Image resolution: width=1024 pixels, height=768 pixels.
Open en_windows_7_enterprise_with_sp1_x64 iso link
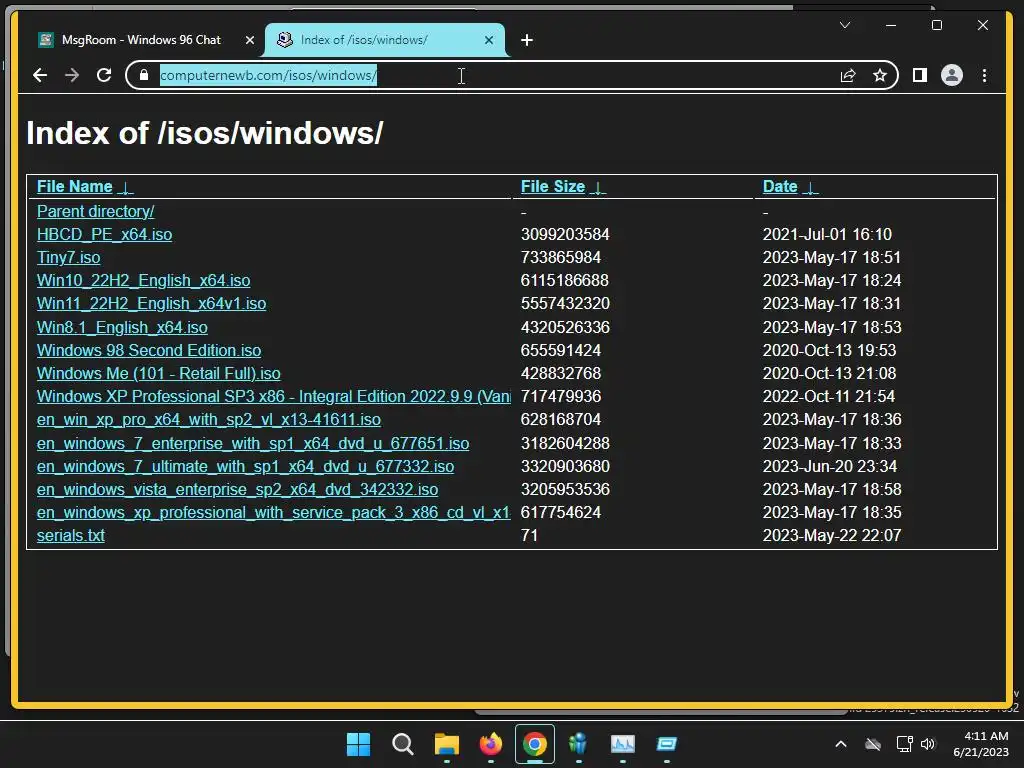click(x=253, y=443)
